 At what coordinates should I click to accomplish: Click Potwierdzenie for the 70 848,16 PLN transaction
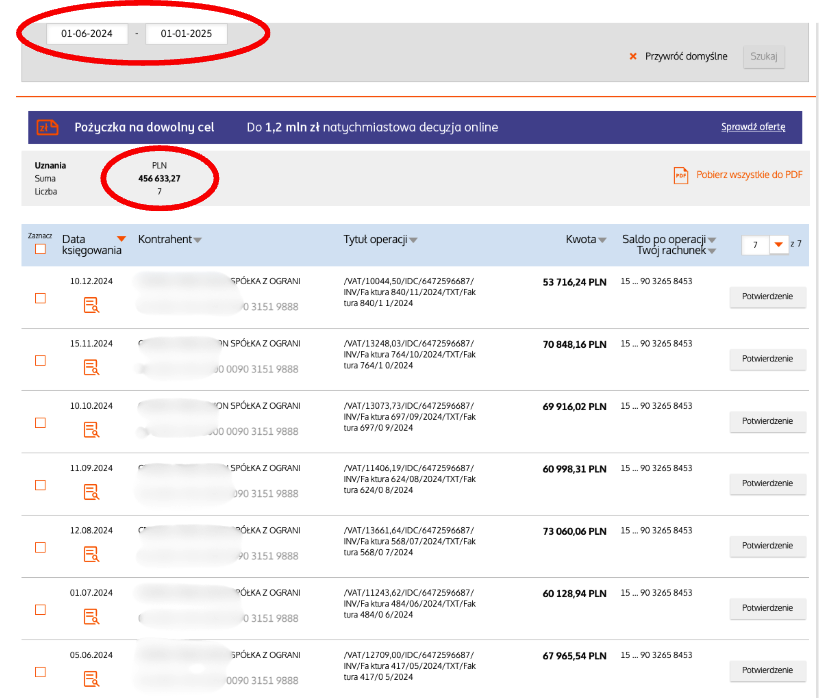pyautogui.click(x=767, y=359)
